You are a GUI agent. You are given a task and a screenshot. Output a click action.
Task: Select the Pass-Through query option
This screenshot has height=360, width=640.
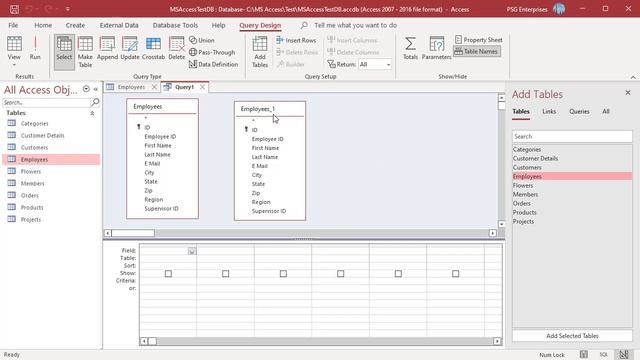pyautogui.click(x=212, y=52)
